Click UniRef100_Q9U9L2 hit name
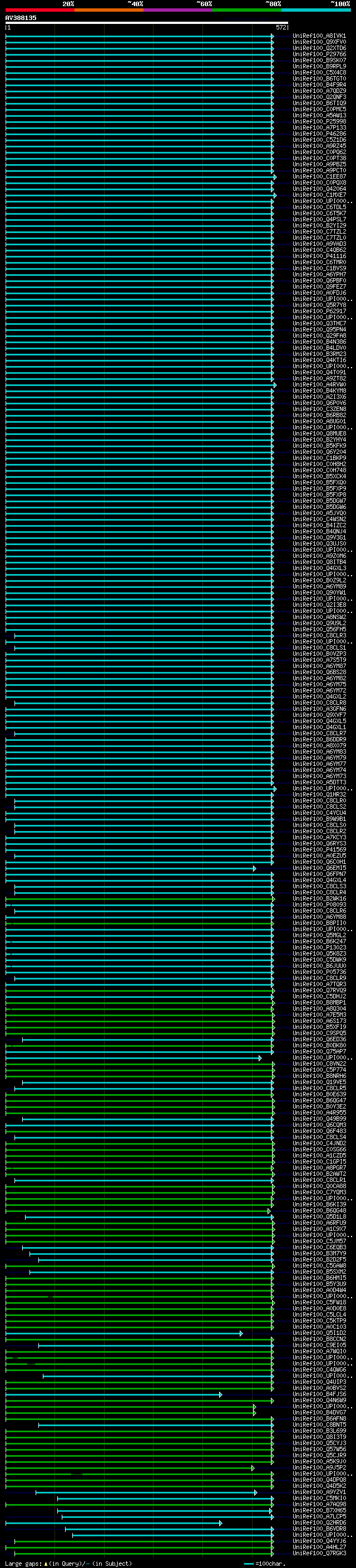356x1568 pixels. click(x=319, y=624)
